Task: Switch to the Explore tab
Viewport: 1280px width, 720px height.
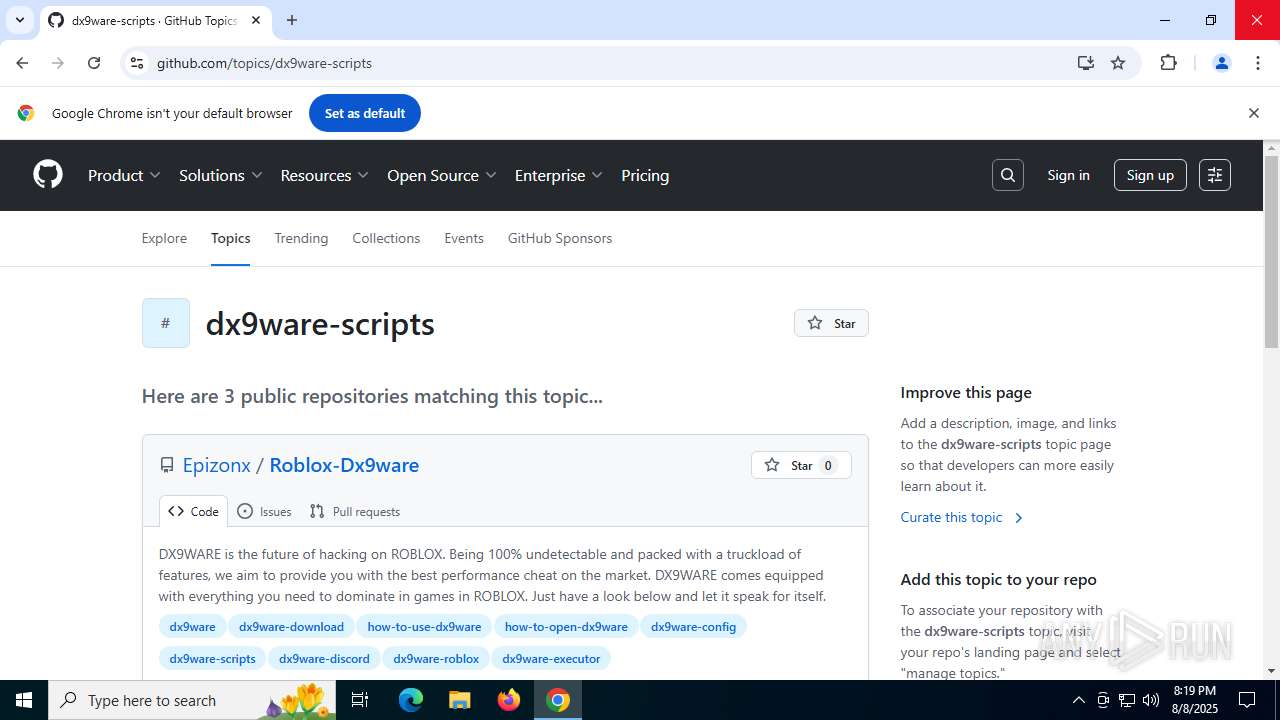Action: [x=164, y=238]
